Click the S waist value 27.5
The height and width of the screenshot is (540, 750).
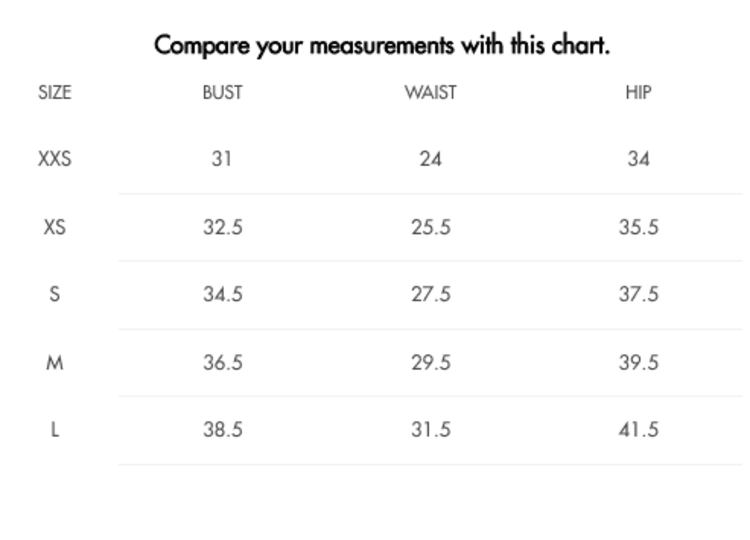430,295
